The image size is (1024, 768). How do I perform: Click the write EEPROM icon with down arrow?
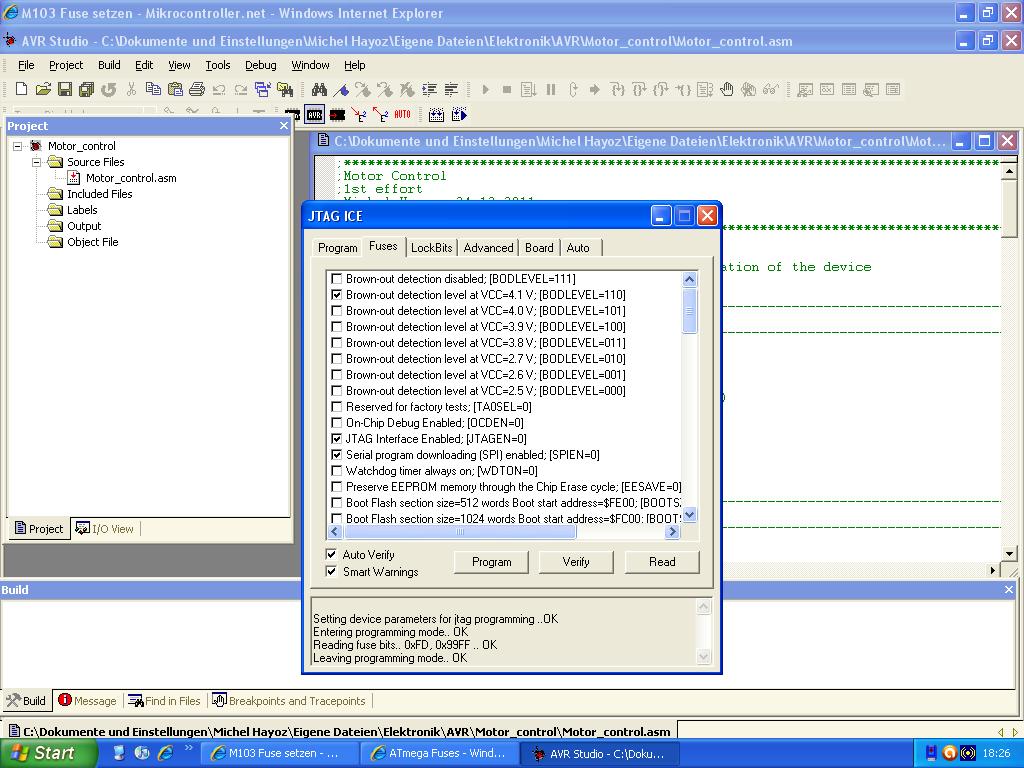(x=359, y=115)
